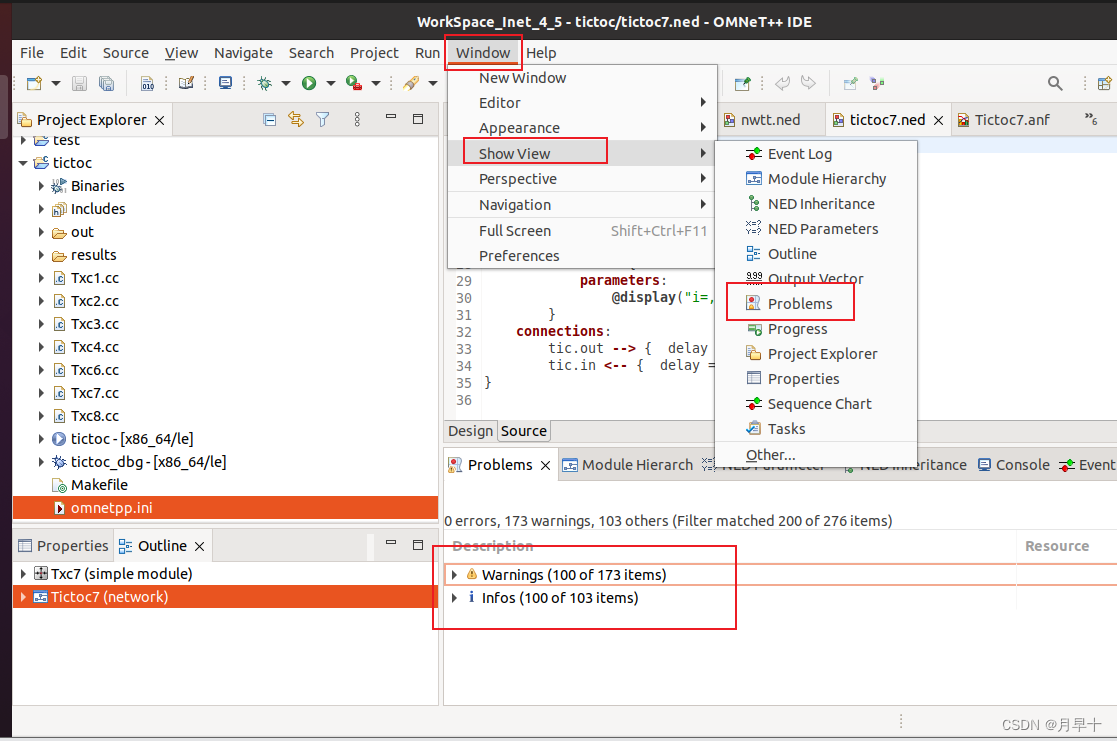Click the Open Perspective icon
The image size is (1117, 741).
pyautogui.click(x=1104, y=83)
